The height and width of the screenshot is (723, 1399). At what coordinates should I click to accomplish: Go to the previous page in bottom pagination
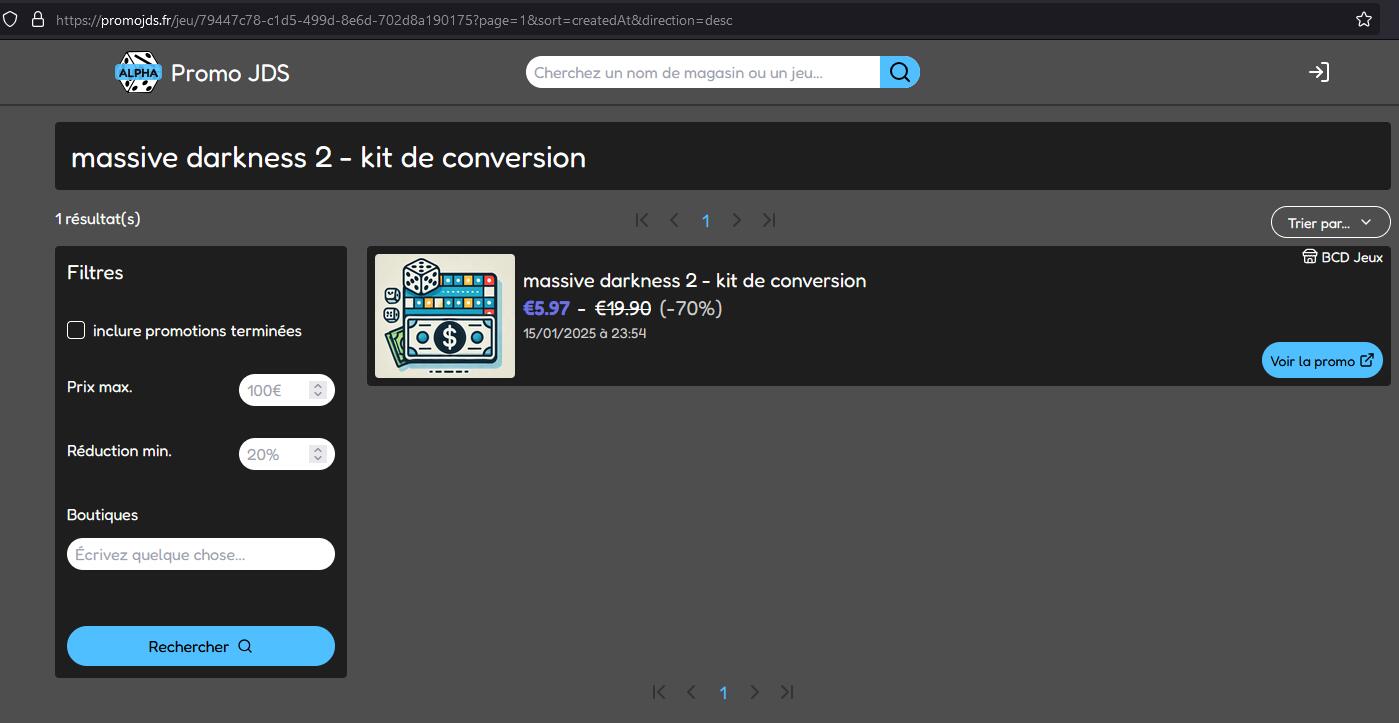click(691, 692)
